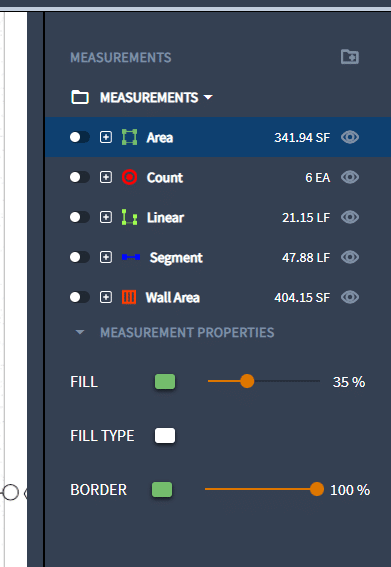Click the 21.15 LF value
The image size is (391, 567).
[x=306, y=217]
